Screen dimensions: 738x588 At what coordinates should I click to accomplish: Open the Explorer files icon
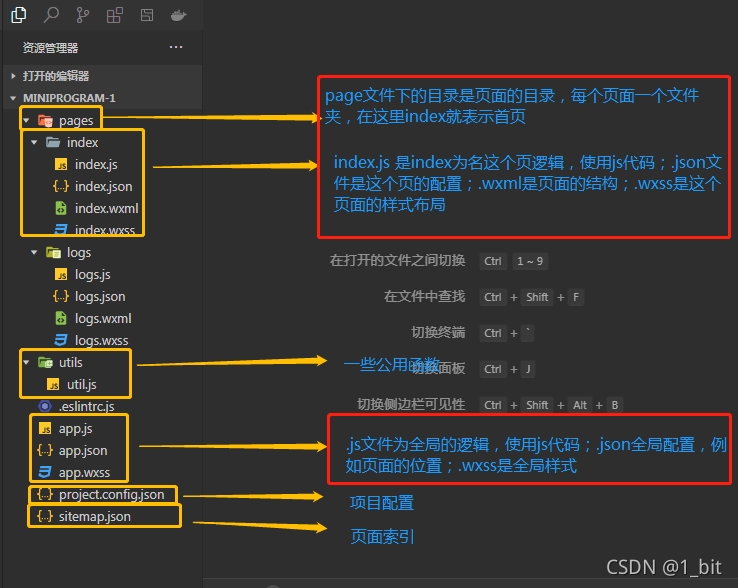pos(18,15)
